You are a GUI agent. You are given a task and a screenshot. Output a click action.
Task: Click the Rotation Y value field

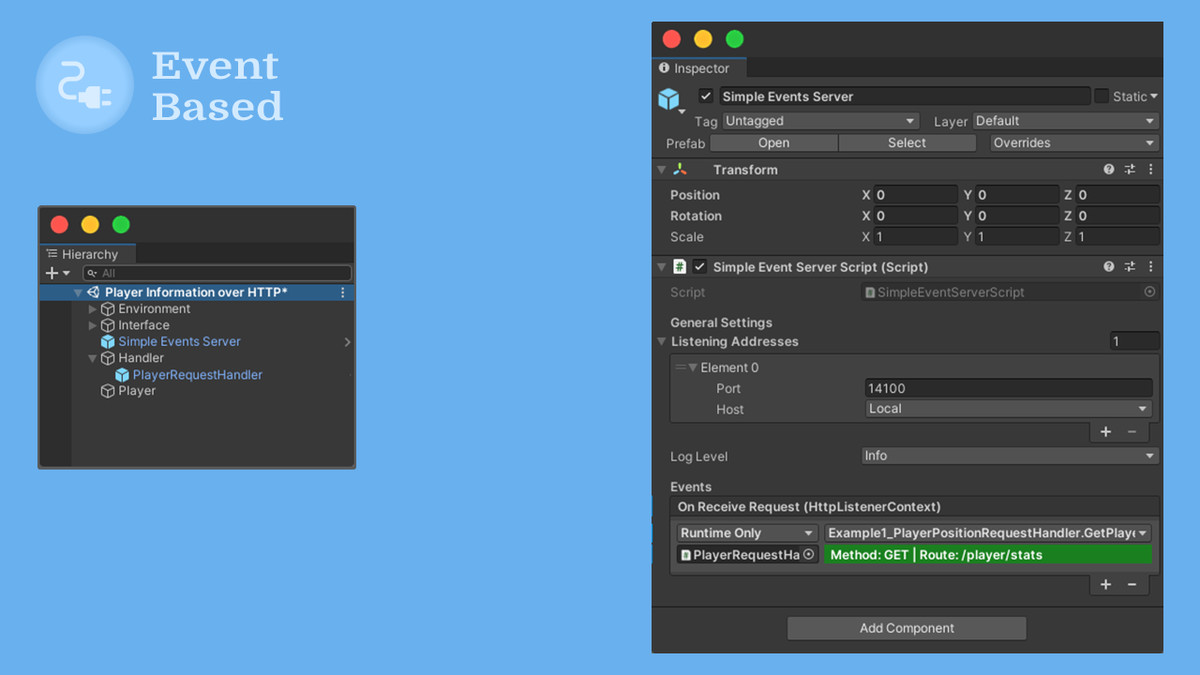(x=1017, y=216)
